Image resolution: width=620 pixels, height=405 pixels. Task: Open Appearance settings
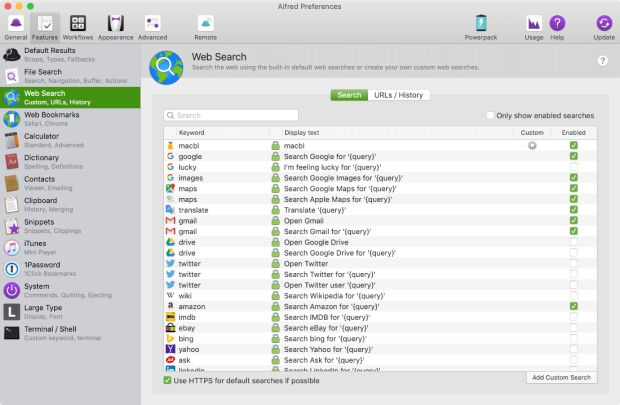(115, 28)
